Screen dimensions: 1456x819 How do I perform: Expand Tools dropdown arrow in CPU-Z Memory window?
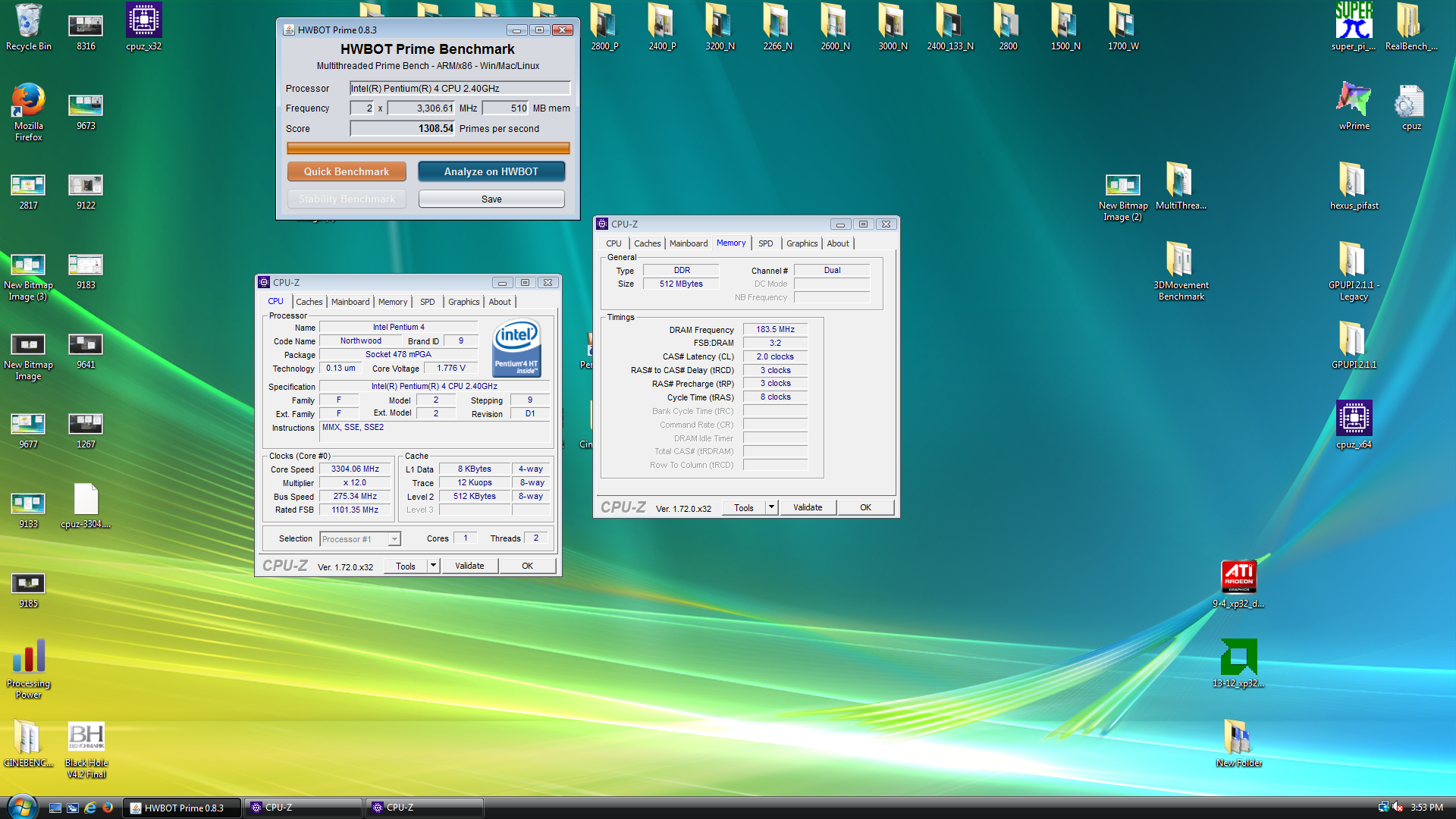(771, 507)
